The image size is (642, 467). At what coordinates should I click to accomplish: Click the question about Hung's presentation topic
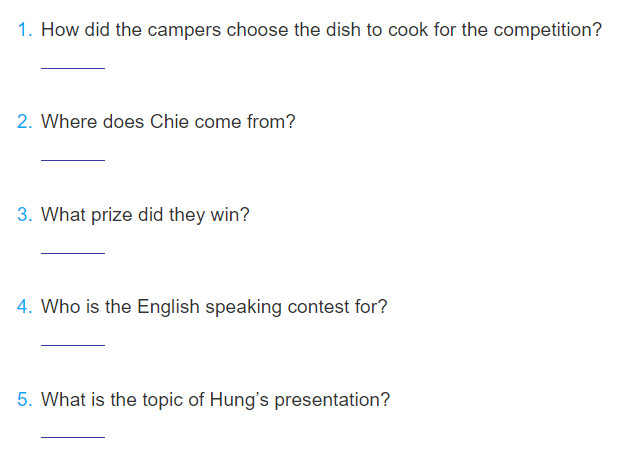215,399
